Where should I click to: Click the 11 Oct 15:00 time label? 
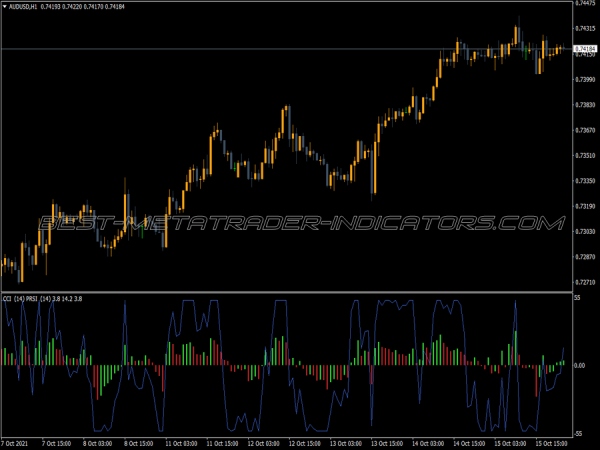[222, 443]
